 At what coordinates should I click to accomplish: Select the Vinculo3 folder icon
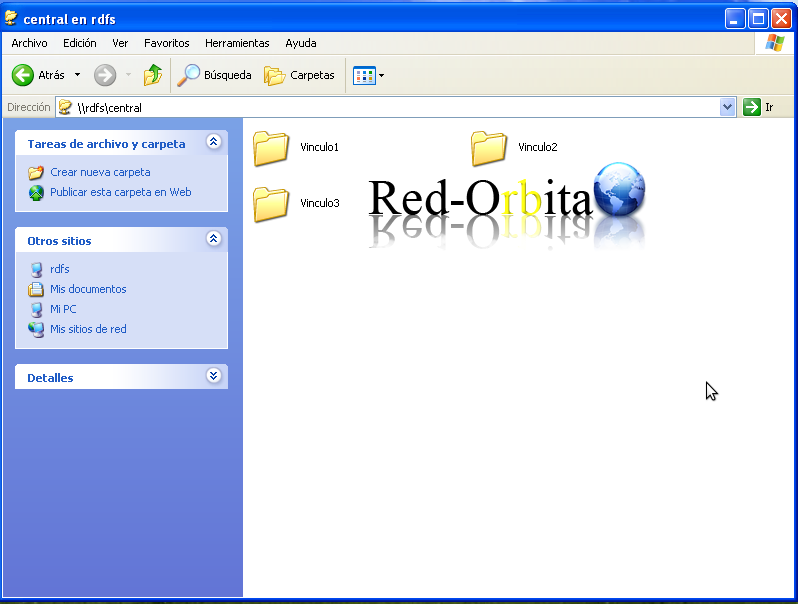tap(271, 204)
